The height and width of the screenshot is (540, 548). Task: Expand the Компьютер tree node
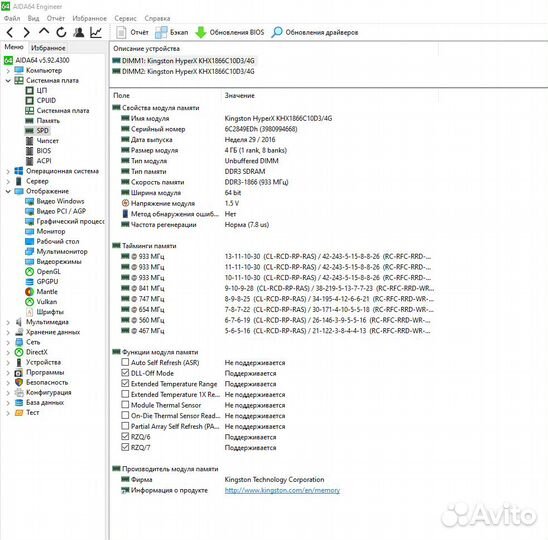click(x=8, y=71)
